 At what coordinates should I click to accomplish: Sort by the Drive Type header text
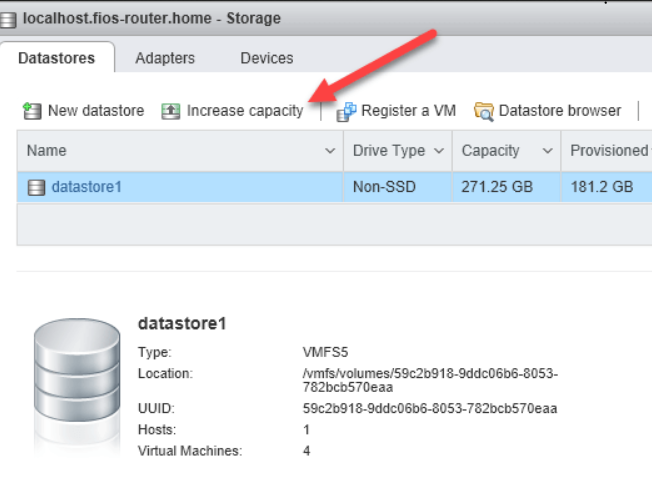coord(388,151)
